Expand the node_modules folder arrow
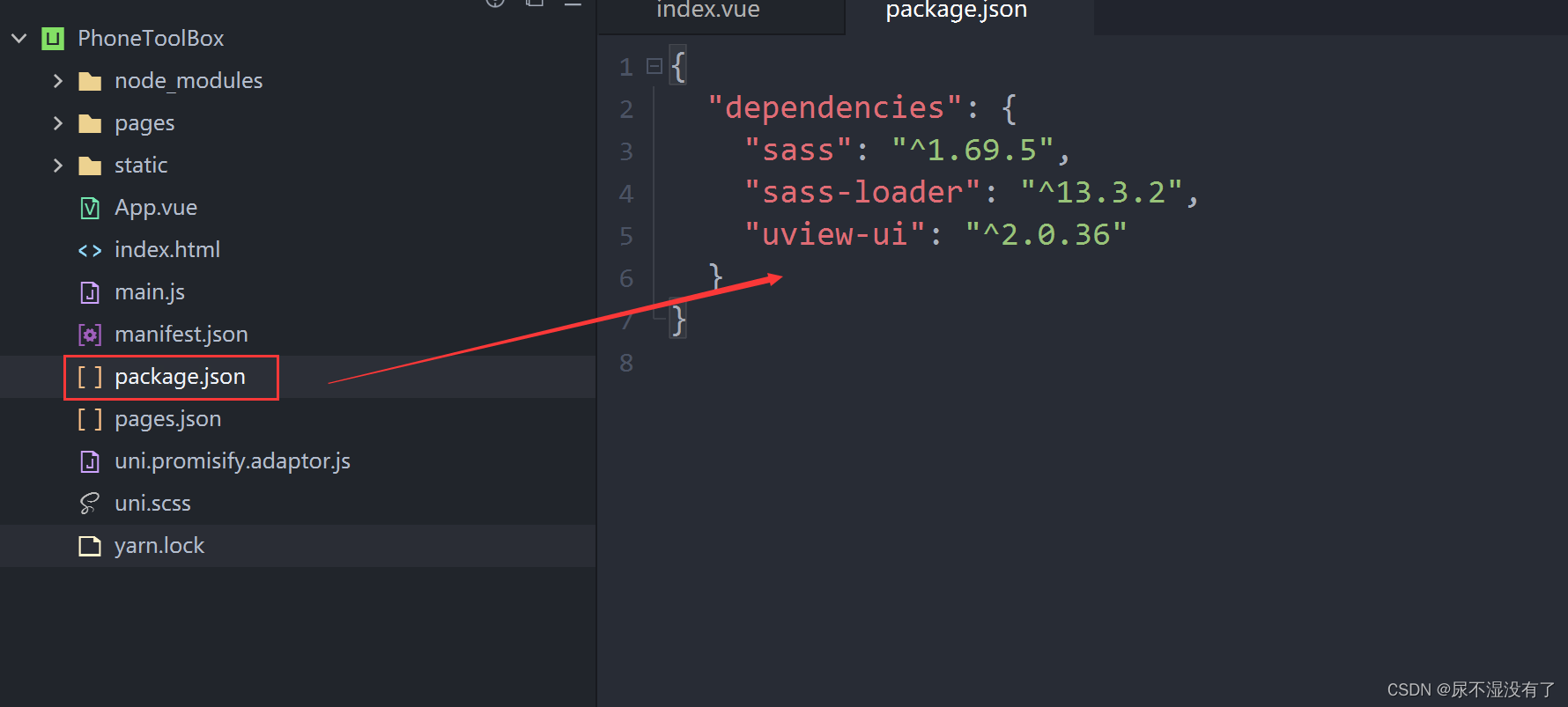The height and width of the screenshot is (707, 1568). [x=58, y=81]
